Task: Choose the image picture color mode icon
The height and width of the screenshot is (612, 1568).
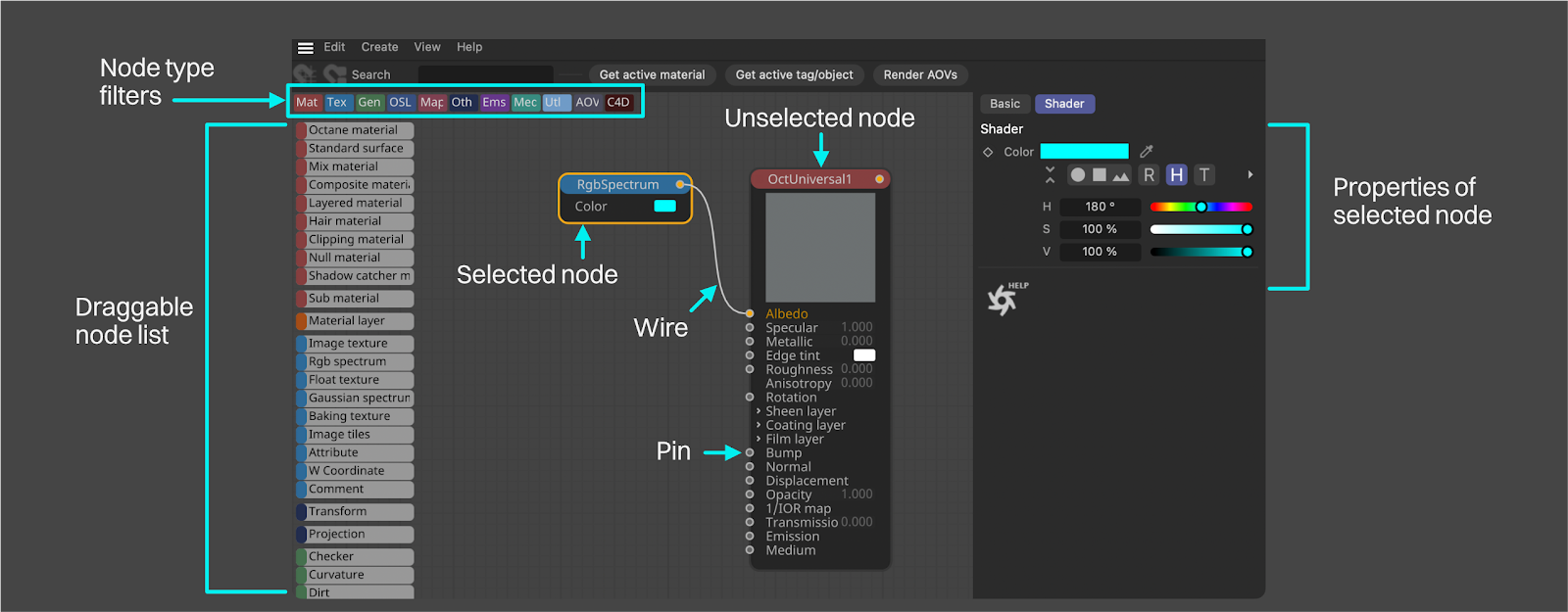Action: coord(1121,175)
